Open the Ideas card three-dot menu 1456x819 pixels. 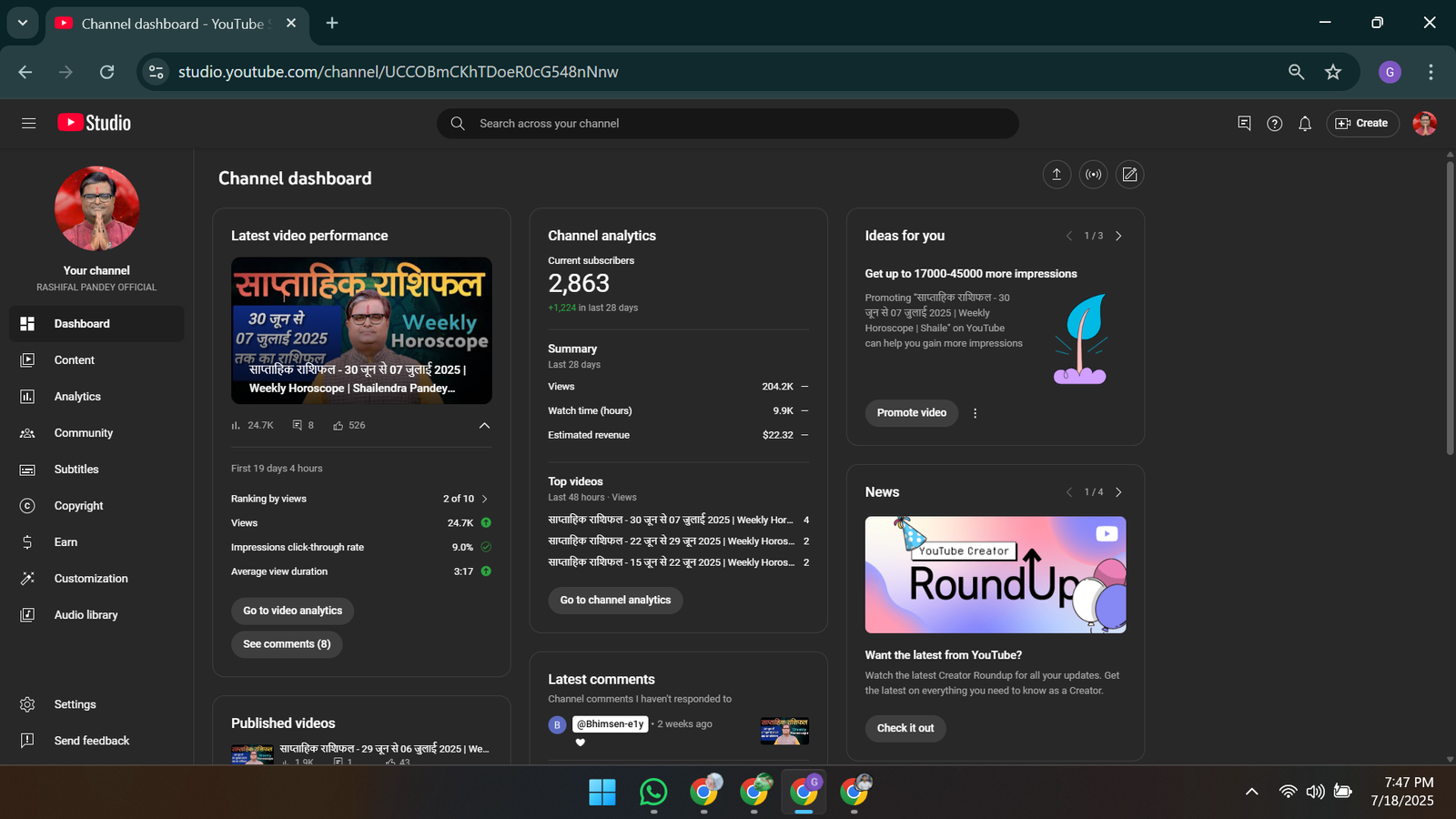point(976,413)
